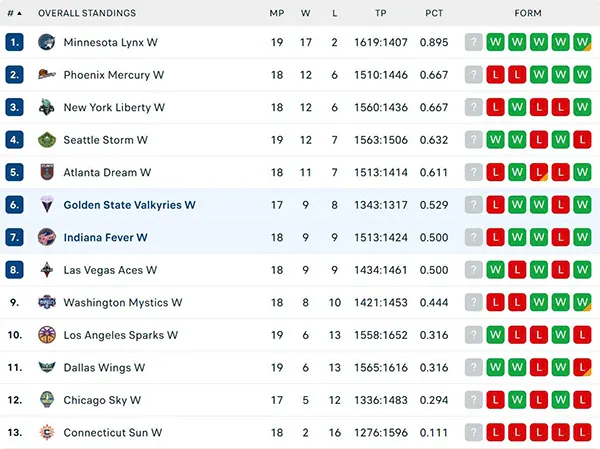
Task: Click the Washington Mystics team logo
Action: click(47, 302)
